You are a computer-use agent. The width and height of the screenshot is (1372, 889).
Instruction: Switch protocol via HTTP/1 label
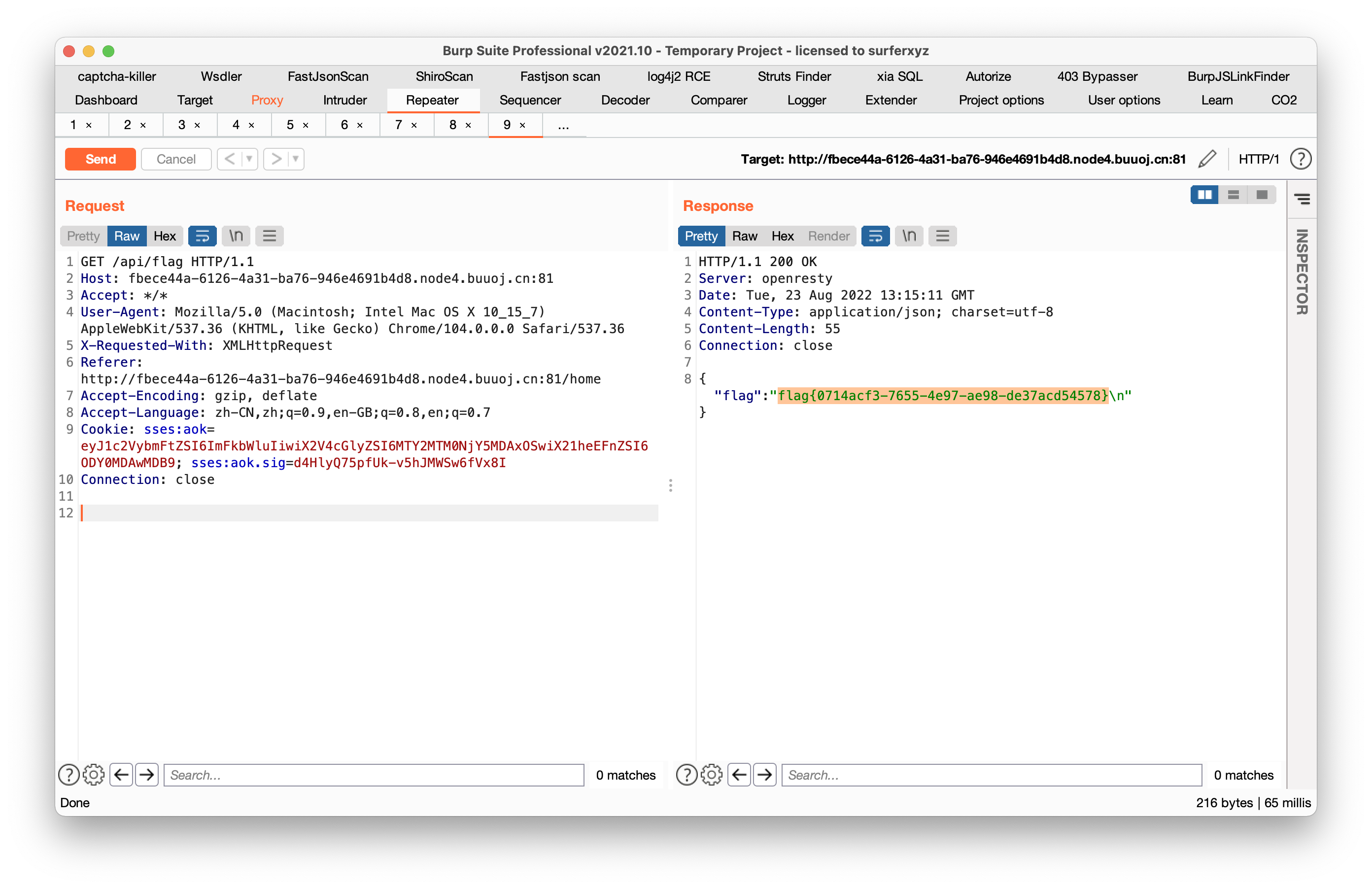[1259, 159]
